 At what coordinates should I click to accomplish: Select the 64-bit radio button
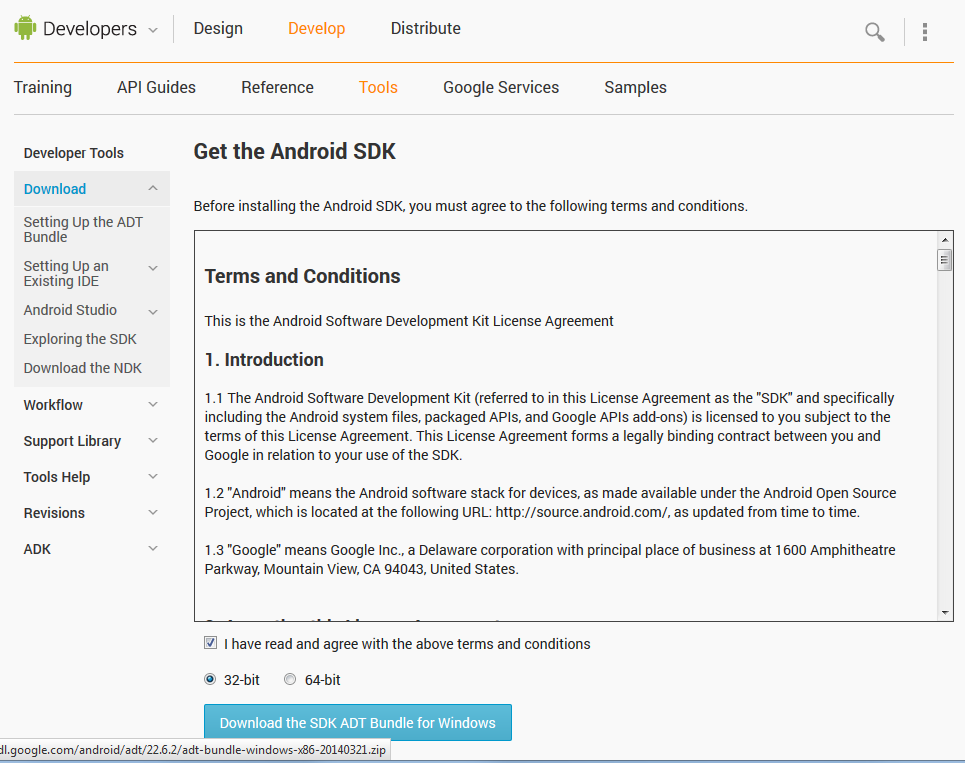(x=290, y=679)
